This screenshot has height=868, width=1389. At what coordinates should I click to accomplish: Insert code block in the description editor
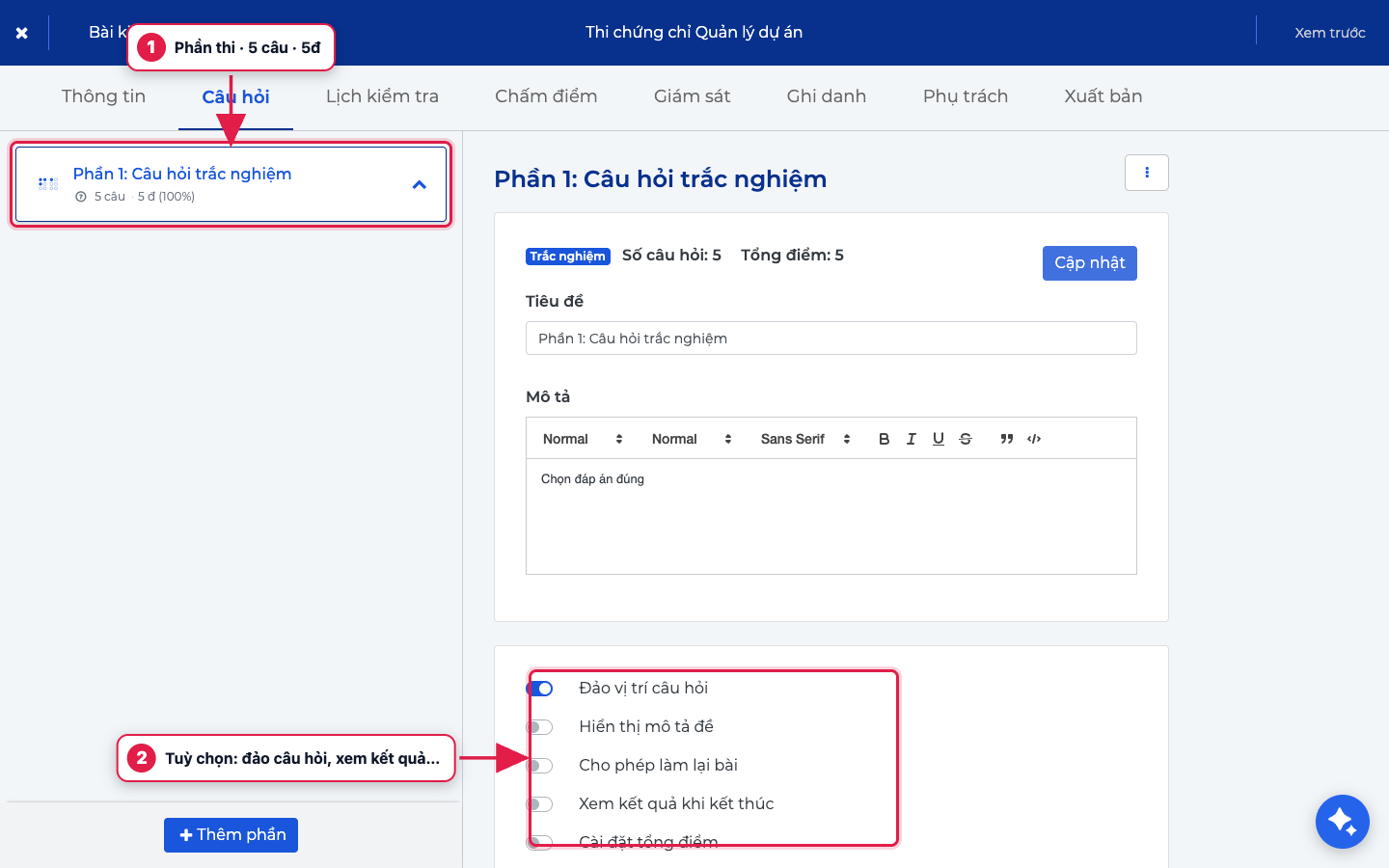(x=1034, y=439)
